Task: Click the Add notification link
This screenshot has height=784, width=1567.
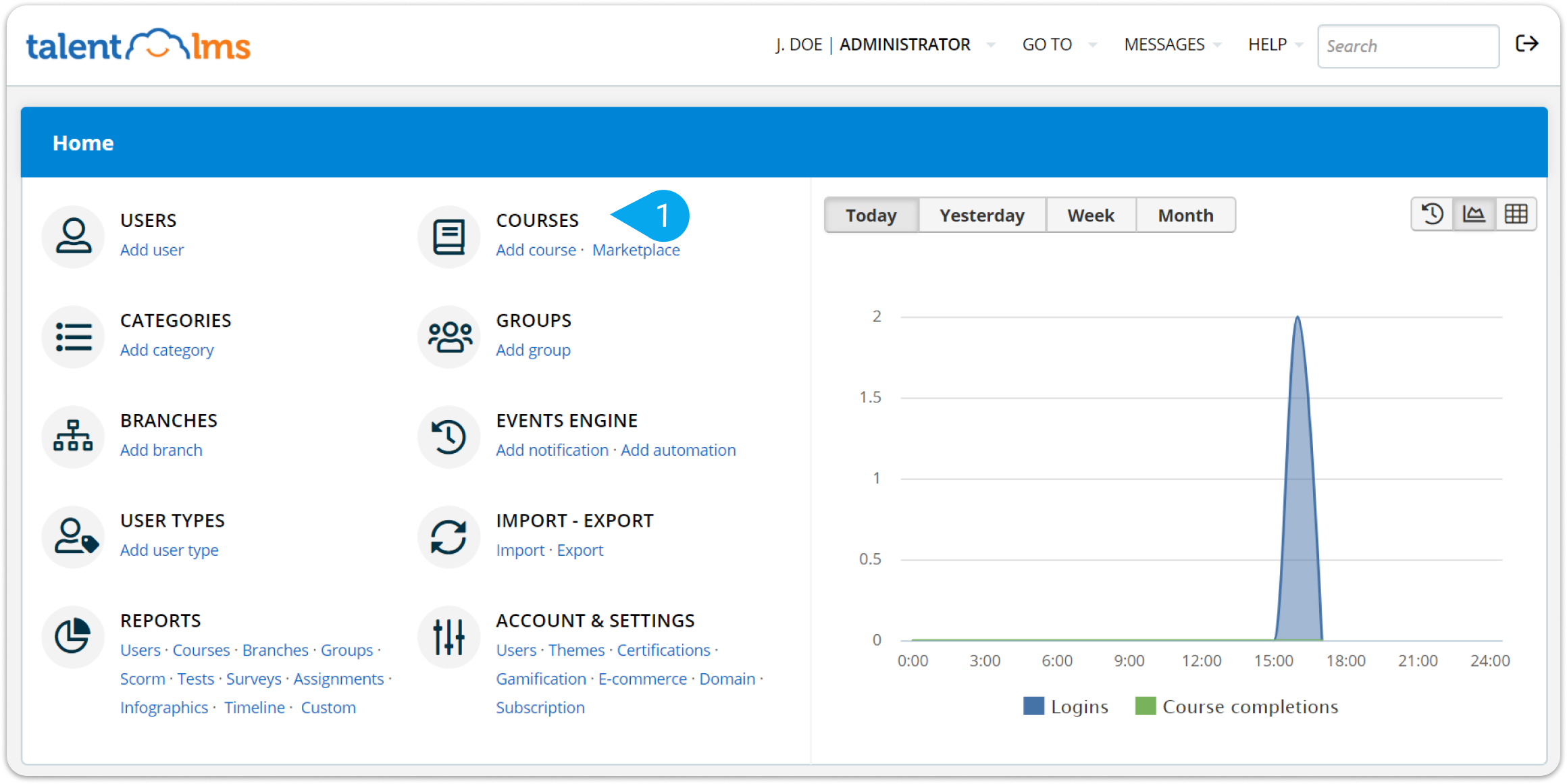Action: (553, 450)
